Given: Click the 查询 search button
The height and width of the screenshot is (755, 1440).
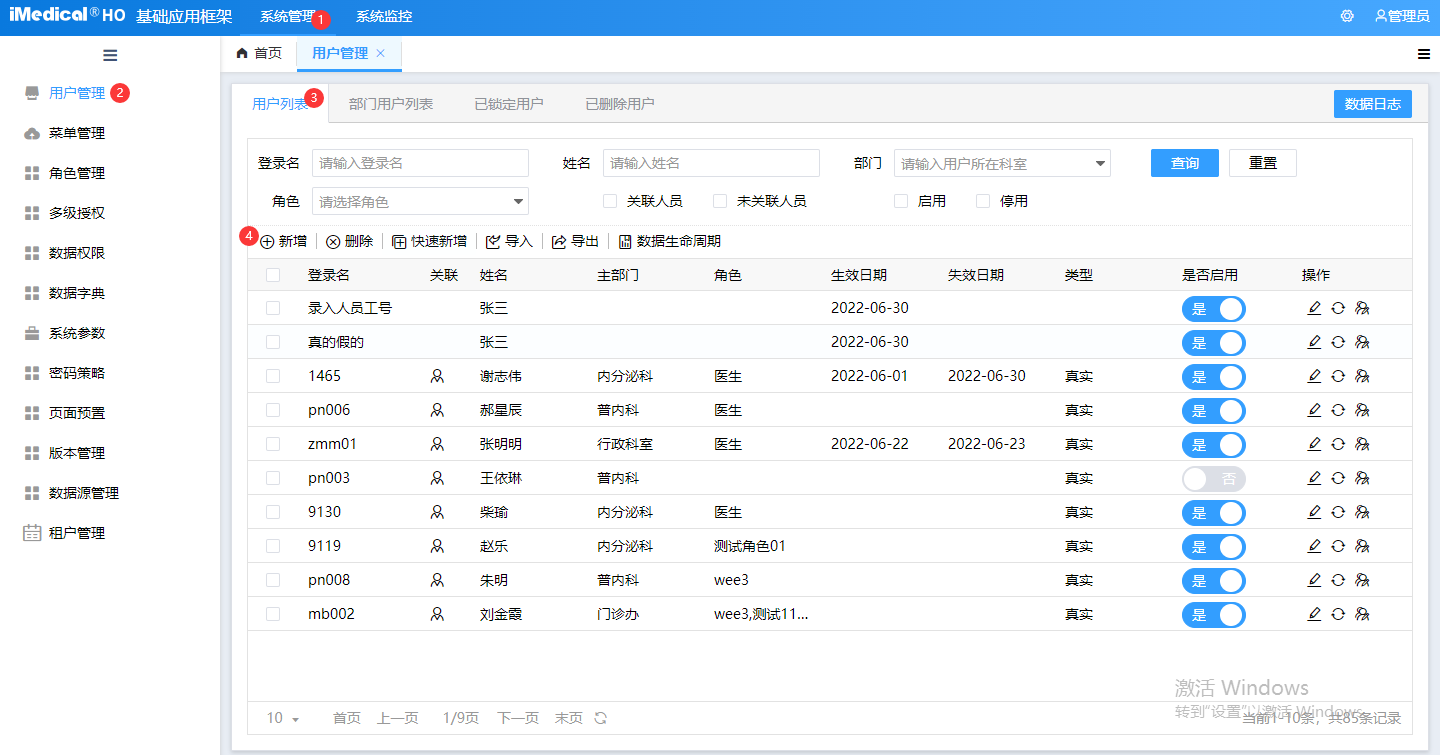Looking at the screenshot, I should click(1185, 163).
